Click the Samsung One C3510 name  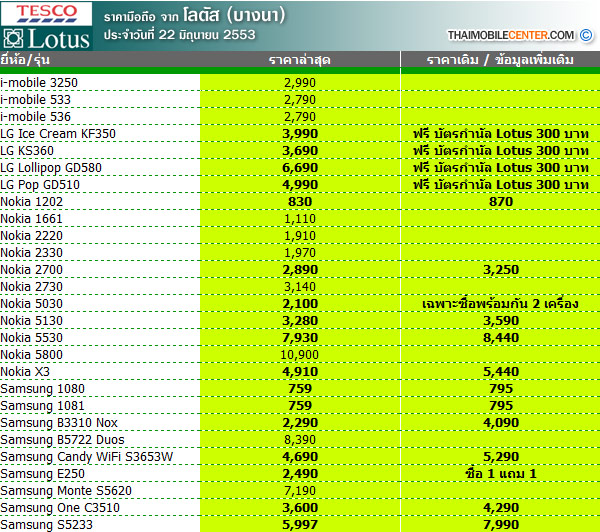click(x=60, y=508)
